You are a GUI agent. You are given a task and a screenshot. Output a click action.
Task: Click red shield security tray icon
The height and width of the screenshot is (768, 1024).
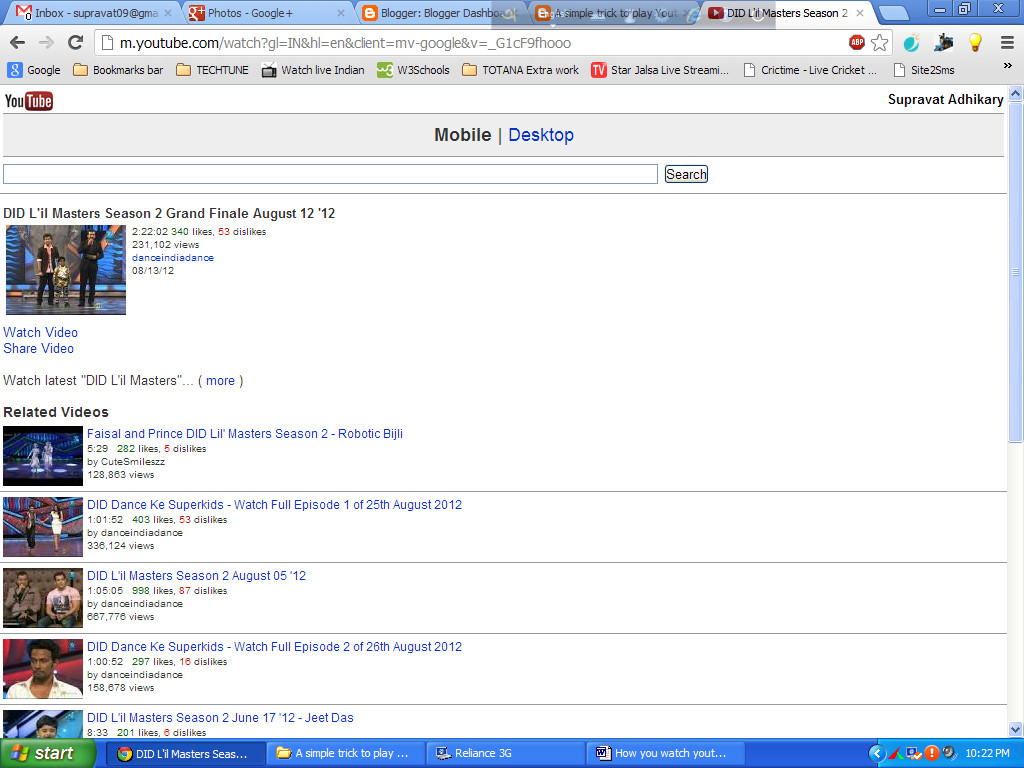pos(931,754)
